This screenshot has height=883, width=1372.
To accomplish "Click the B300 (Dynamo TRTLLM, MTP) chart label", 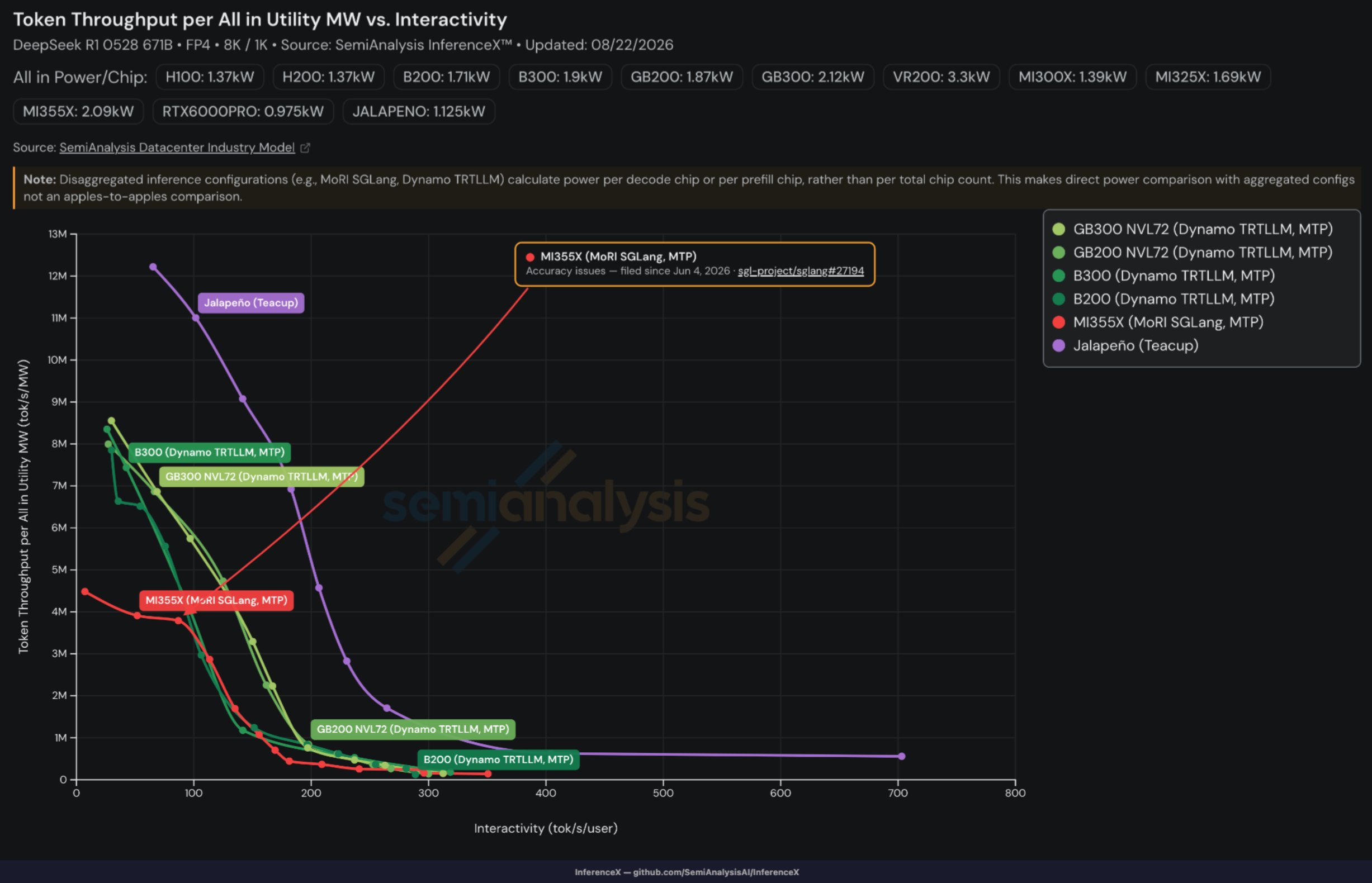I will (209, 452).
